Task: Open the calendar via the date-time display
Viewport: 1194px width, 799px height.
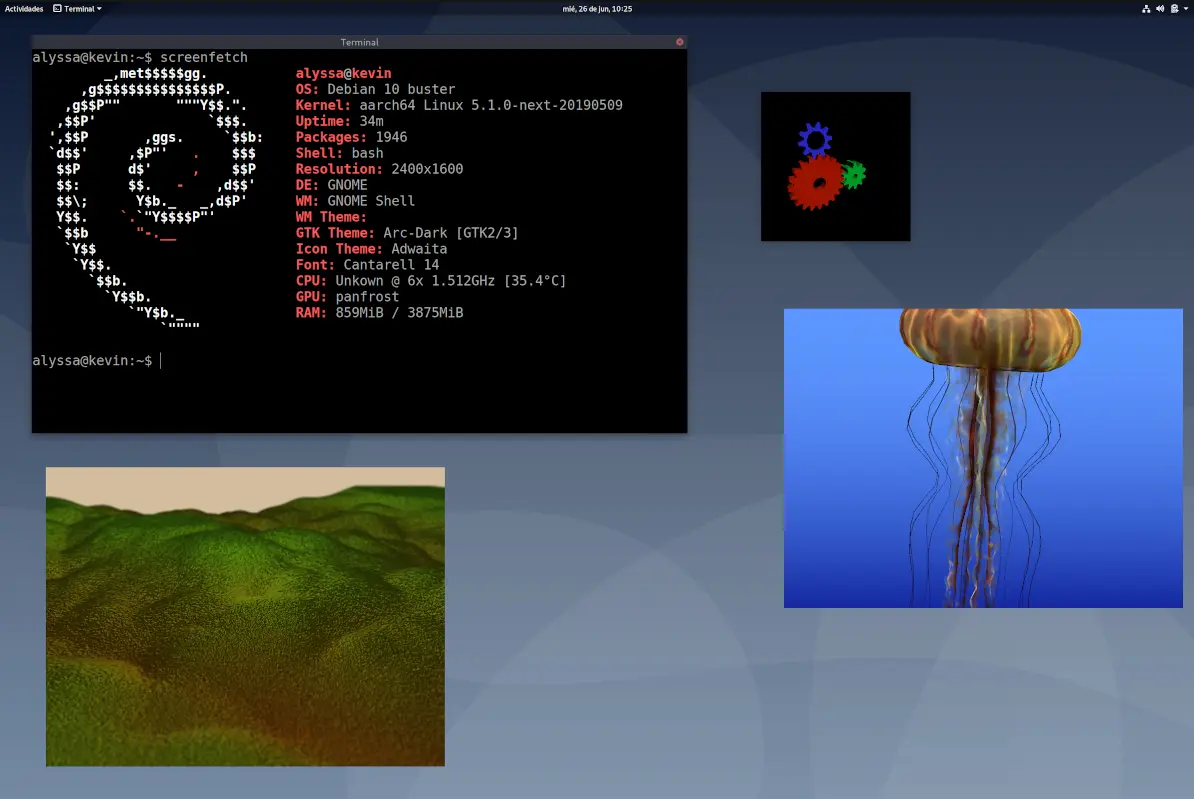Action: [x=597, y=8]
